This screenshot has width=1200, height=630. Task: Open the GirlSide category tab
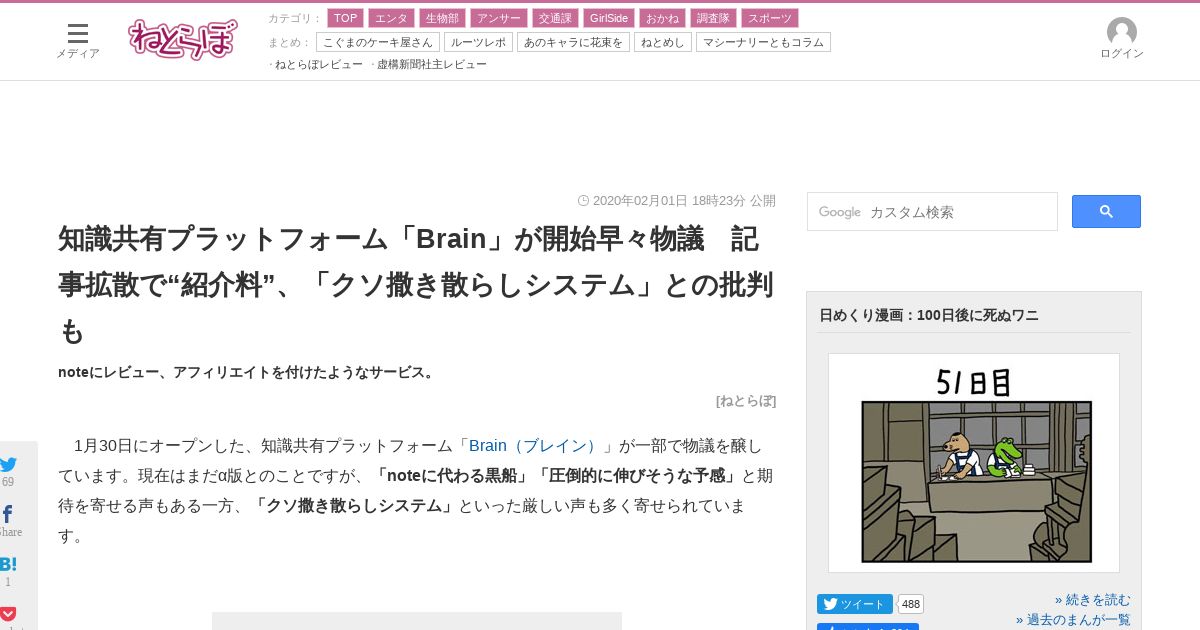(609, 18)
